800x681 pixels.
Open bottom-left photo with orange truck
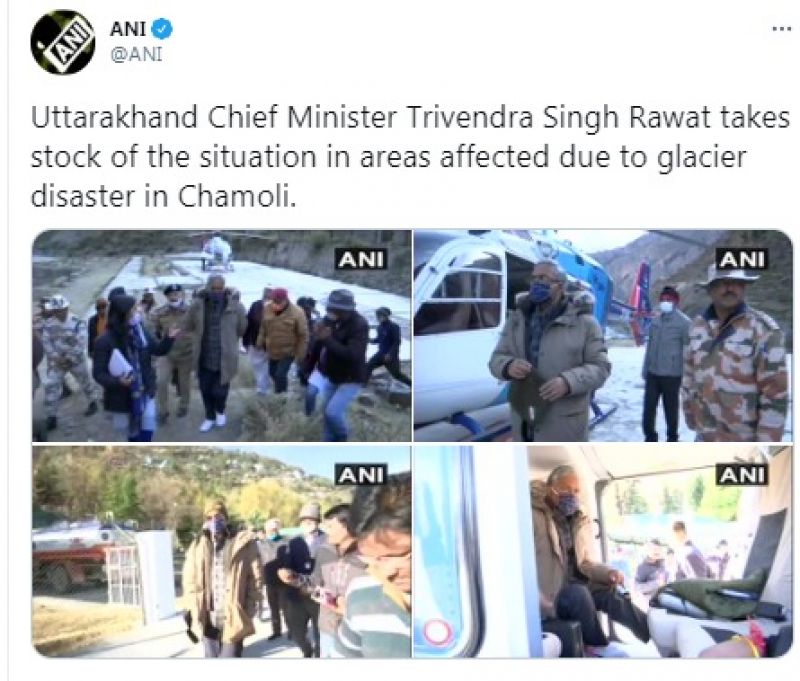pos(221,552)
